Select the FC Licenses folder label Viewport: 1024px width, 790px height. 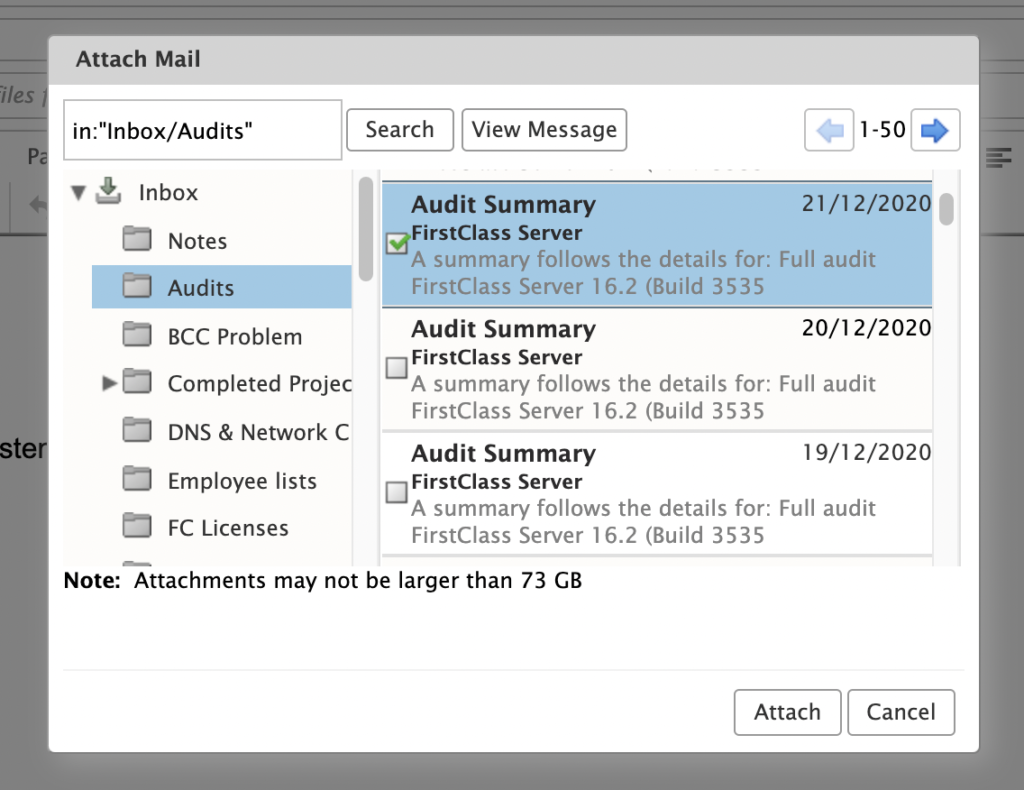228,528
